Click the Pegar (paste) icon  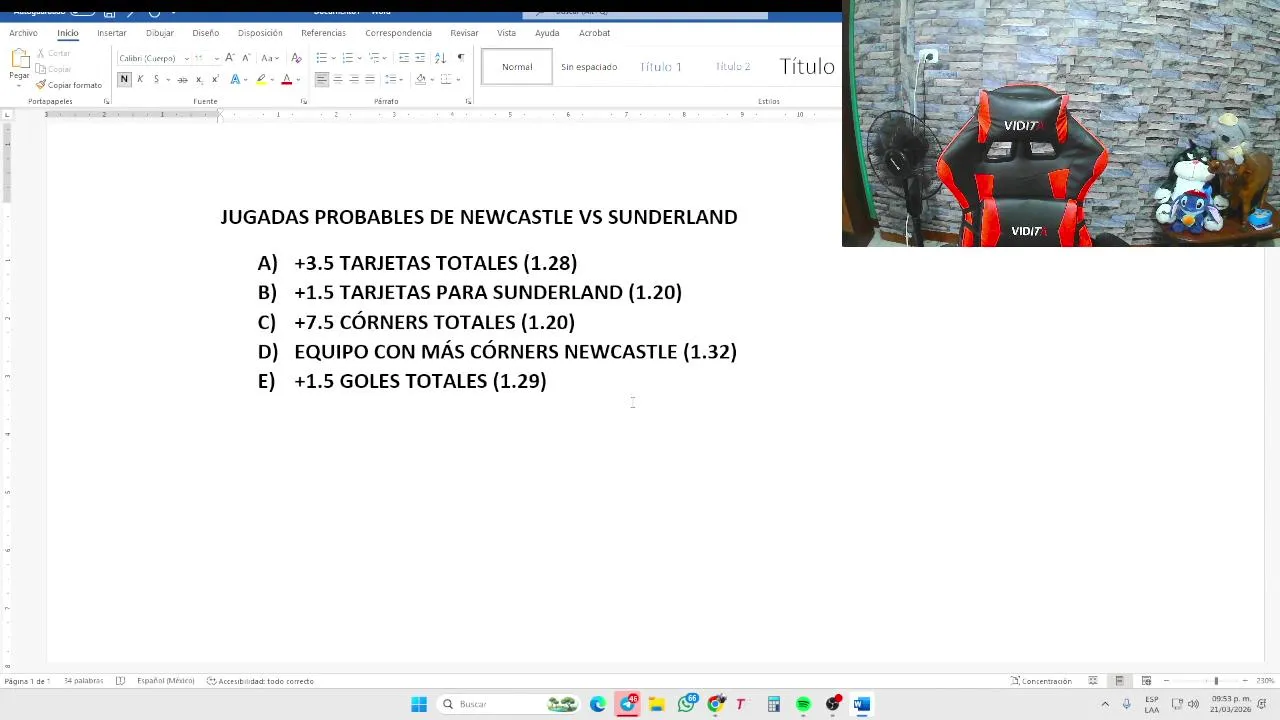(x=19, y=59)
